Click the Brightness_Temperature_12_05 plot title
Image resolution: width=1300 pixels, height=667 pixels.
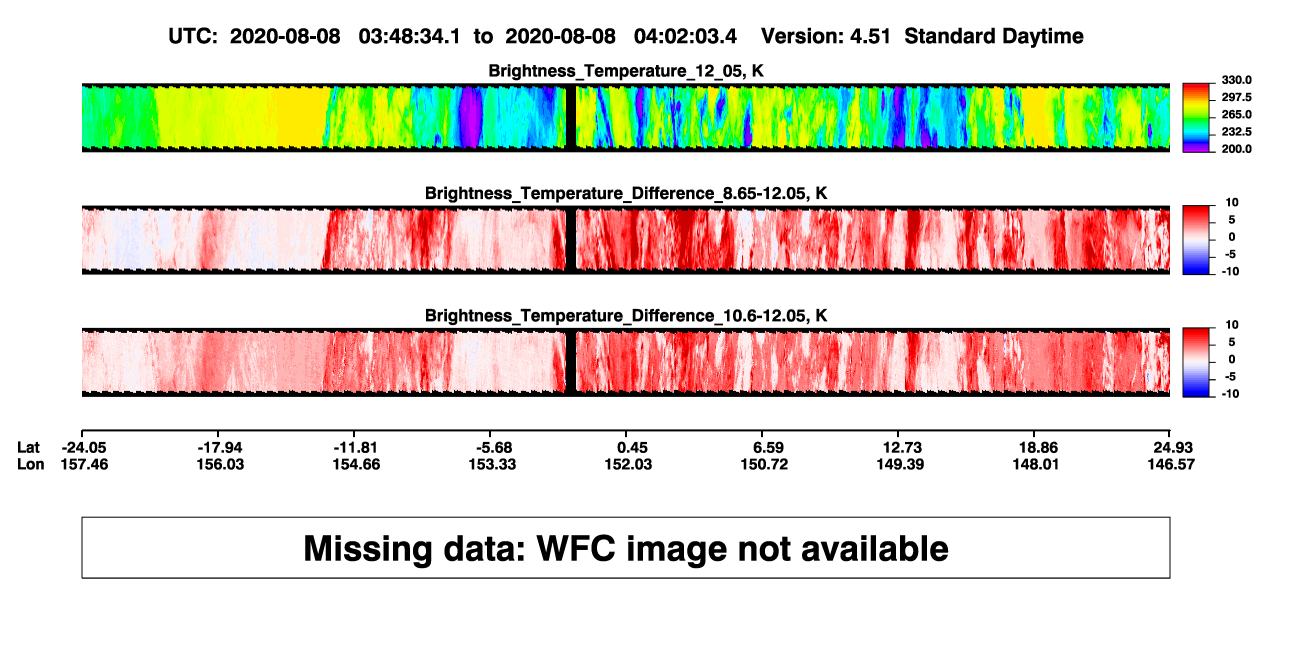(626, 71)
